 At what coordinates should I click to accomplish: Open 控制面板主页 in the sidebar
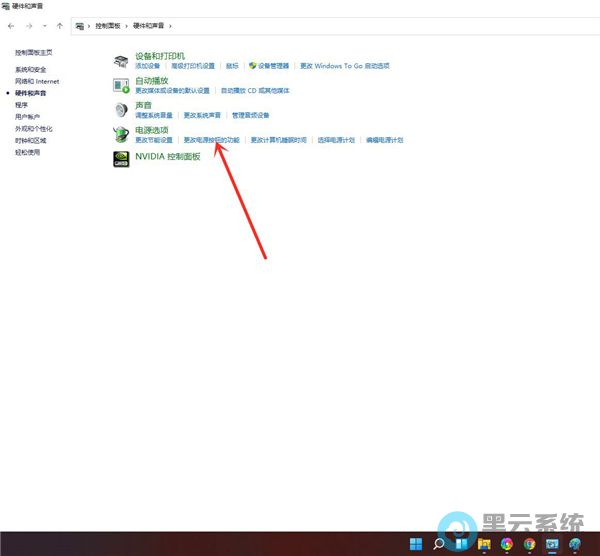(x=34, y=52)
